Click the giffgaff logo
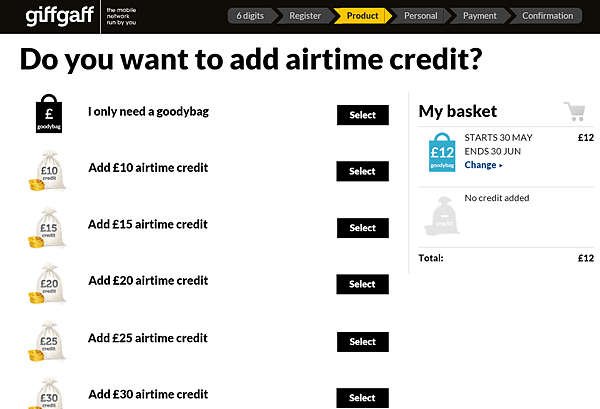This screenshot has width=600, height=409. (x=60, y=16)
